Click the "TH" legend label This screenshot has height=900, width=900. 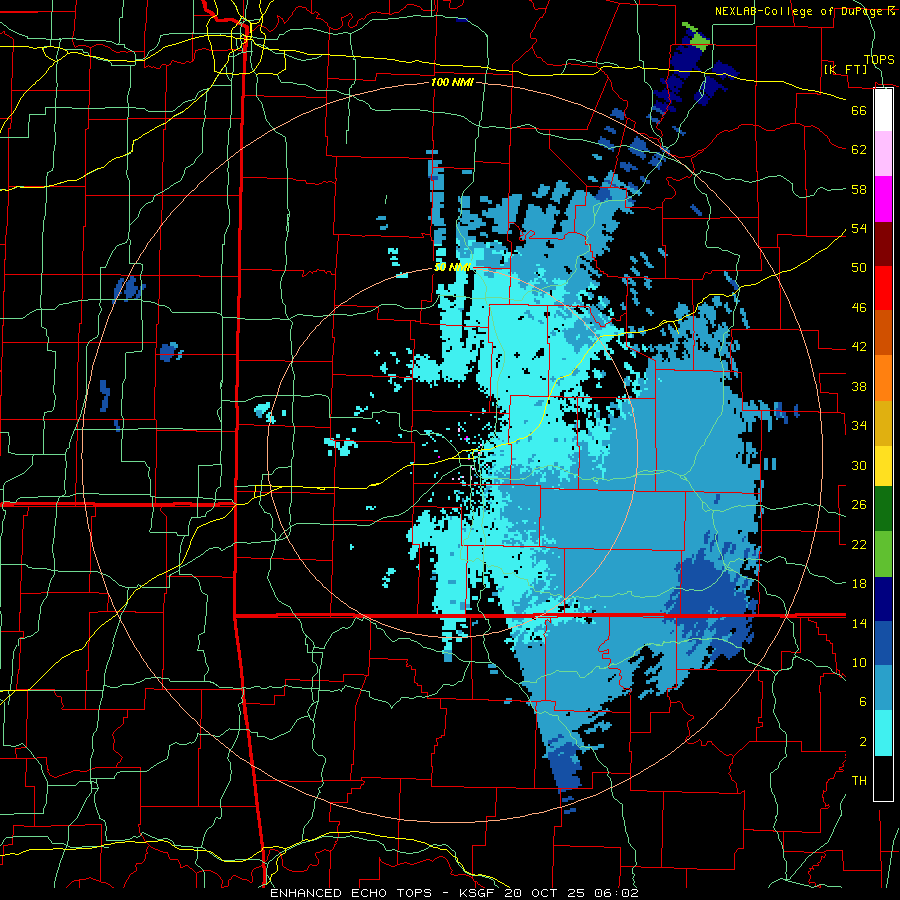point(859,781)
